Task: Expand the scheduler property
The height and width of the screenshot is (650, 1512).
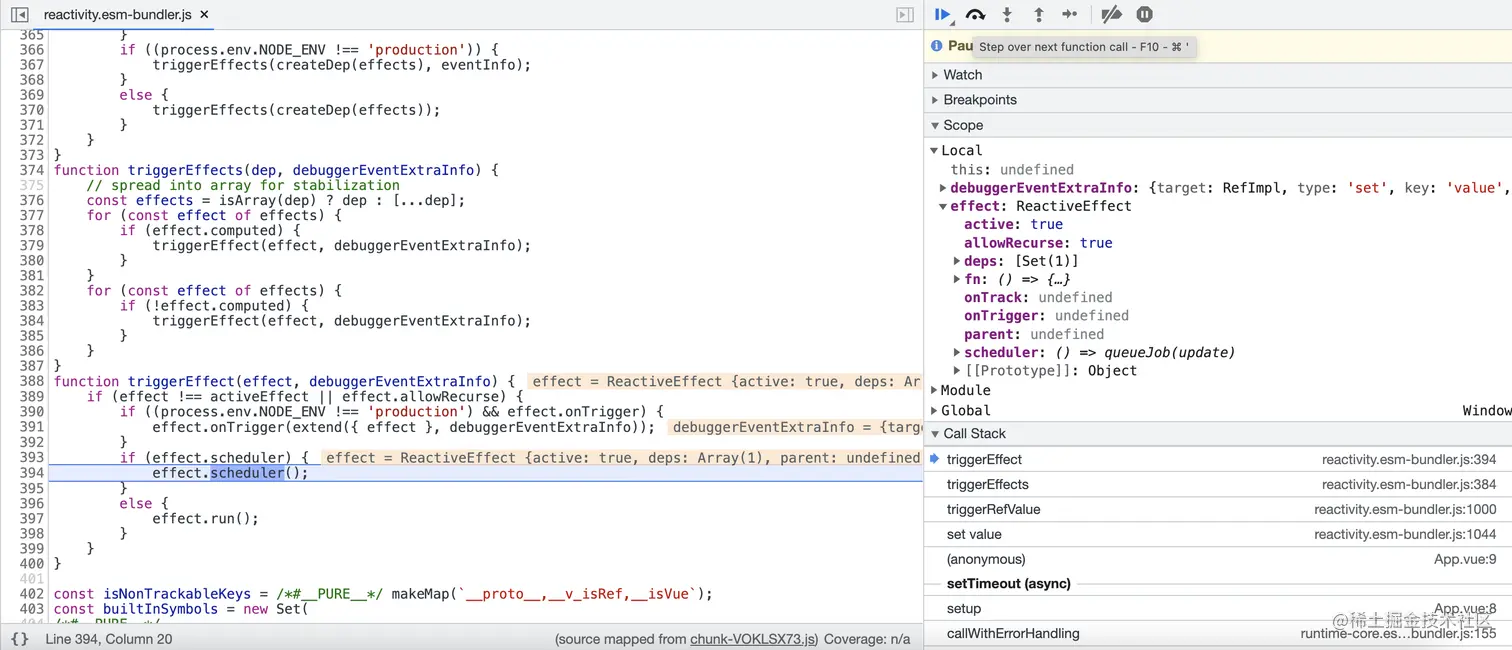Action: (x=957, y=352)
